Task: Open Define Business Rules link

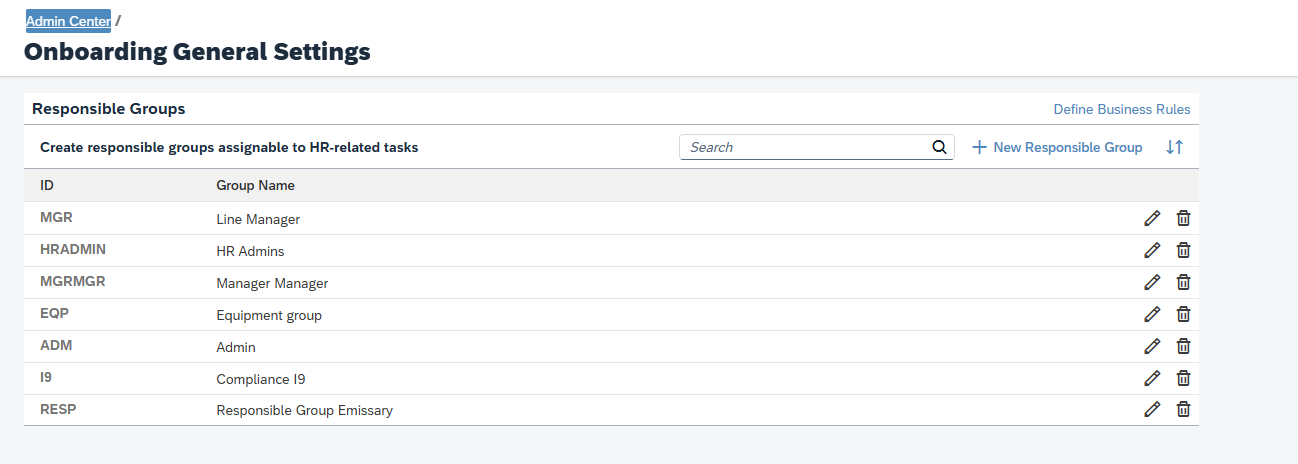Action: 1121,109
